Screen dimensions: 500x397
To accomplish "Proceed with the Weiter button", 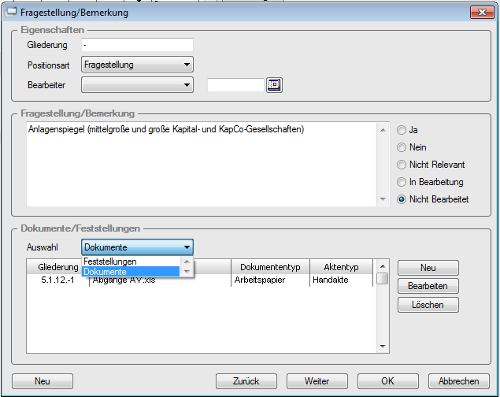I will click(x=317, y=381).
